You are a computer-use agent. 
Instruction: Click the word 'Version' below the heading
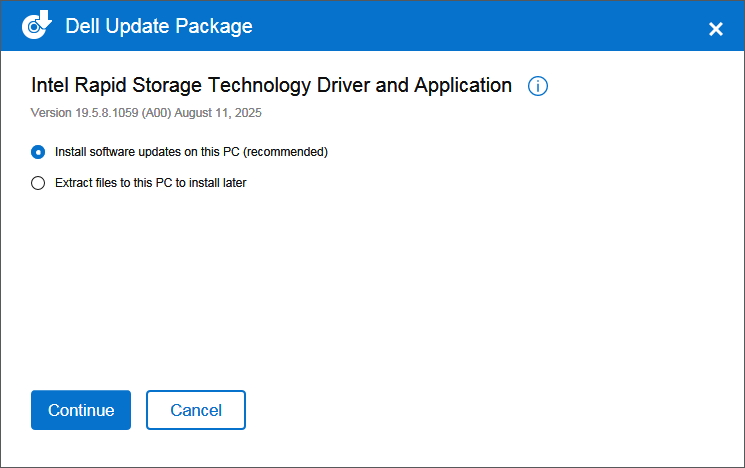pyautogui.click(x=52, y=113)
